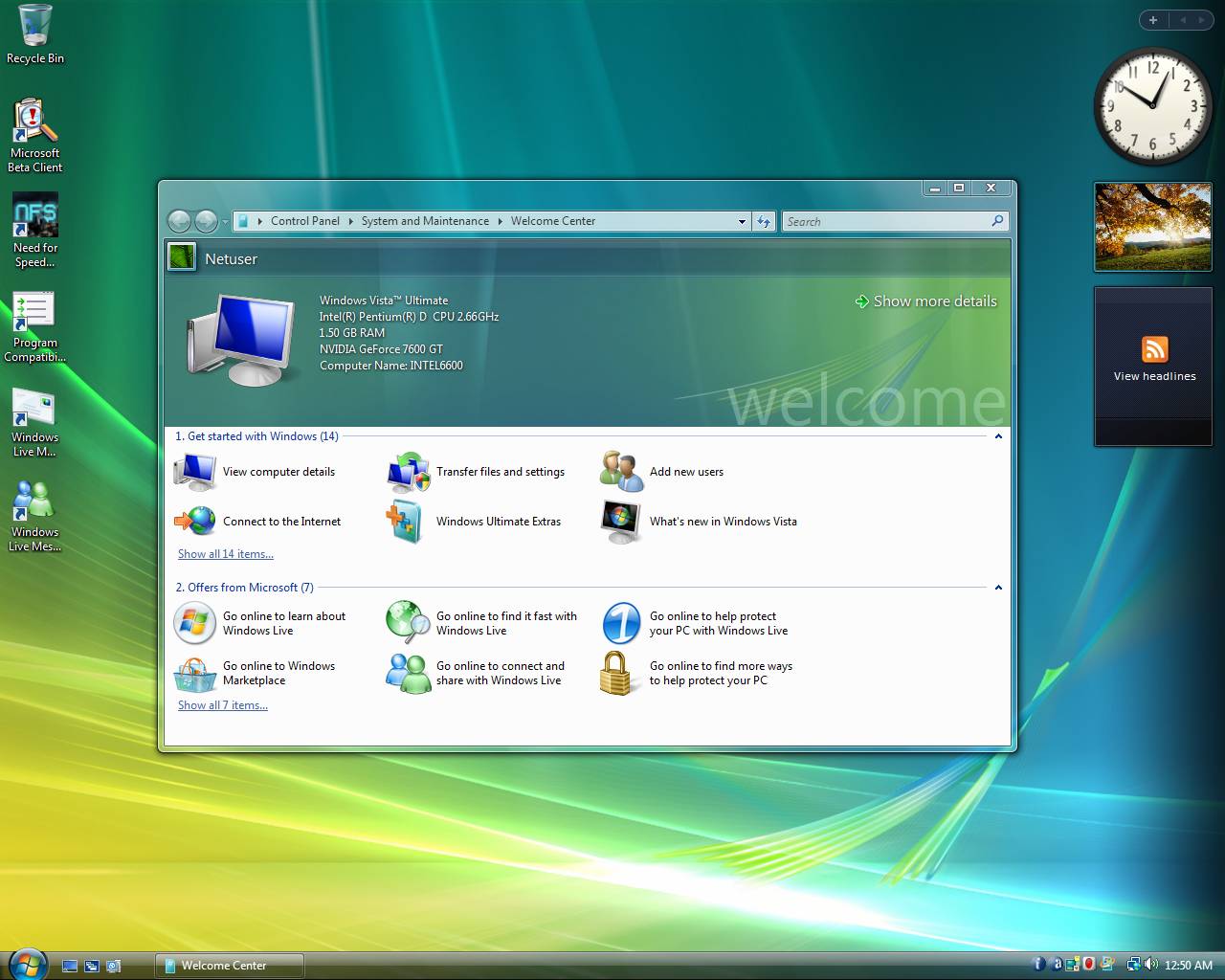Click the Welcome Center taskbar button
The image size is (1225, 980).
coord(230,966)
